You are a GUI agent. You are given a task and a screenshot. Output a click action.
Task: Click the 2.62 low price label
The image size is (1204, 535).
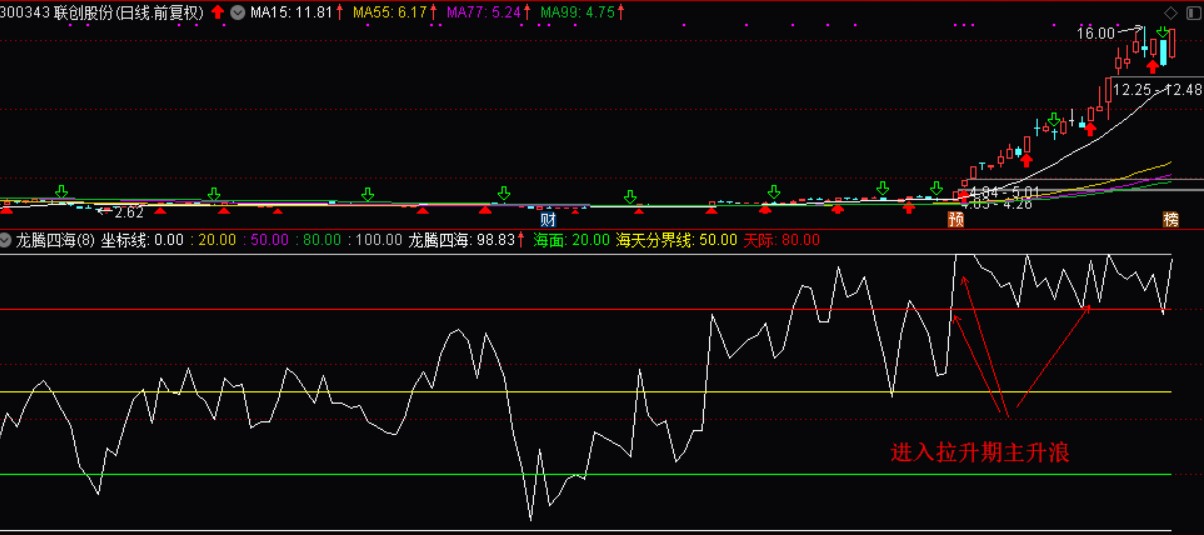128,212
